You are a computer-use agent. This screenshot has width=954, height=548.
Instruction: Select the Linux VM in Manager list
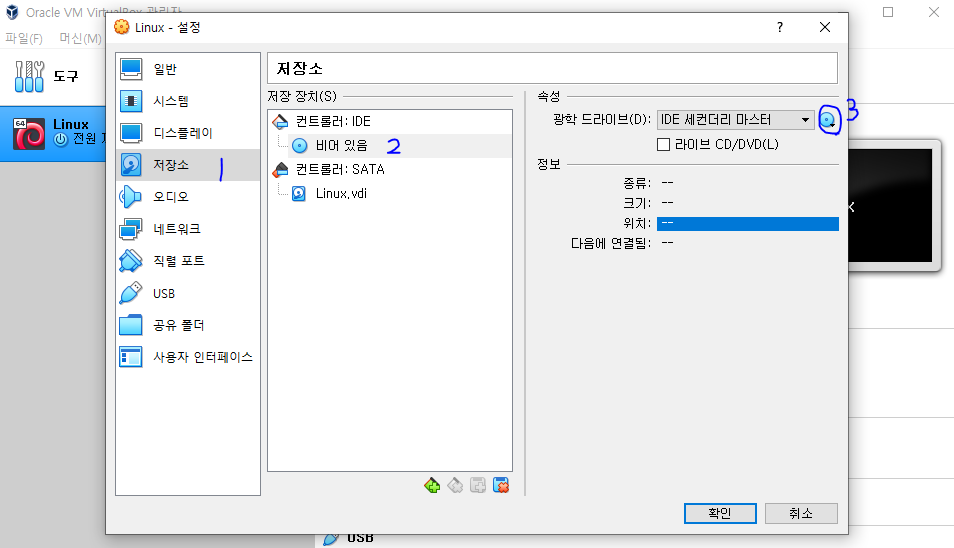tap(53, 134)
